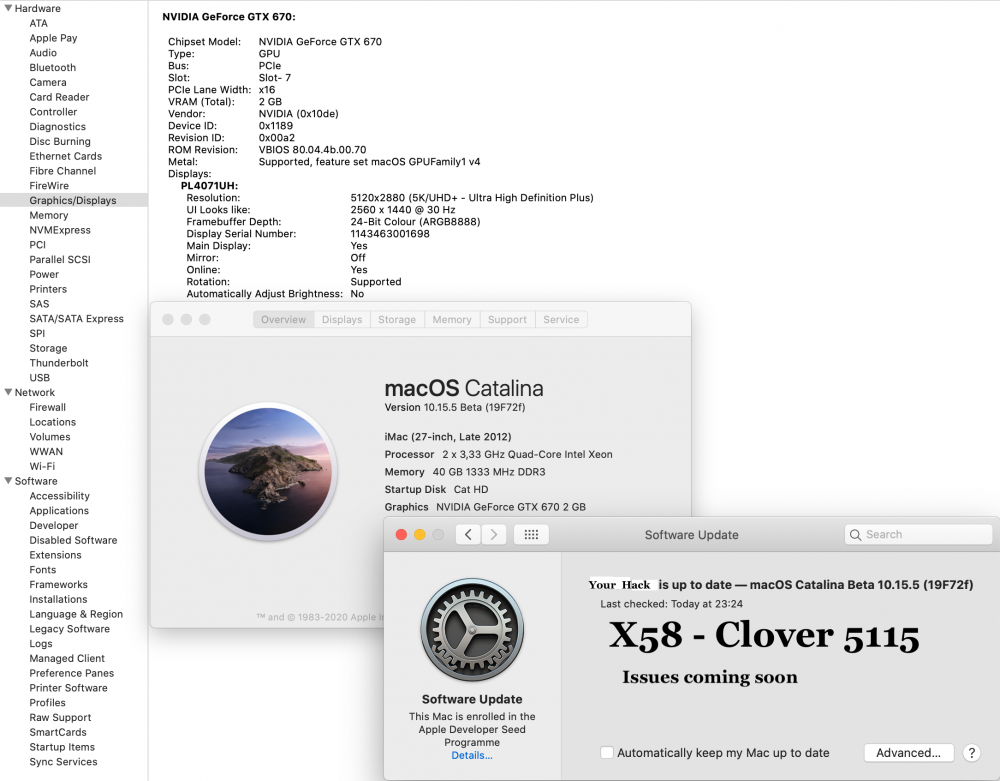Click the macOS Catalina island image
Viewport: 1000px width, 781px height.
pos(268,471)
